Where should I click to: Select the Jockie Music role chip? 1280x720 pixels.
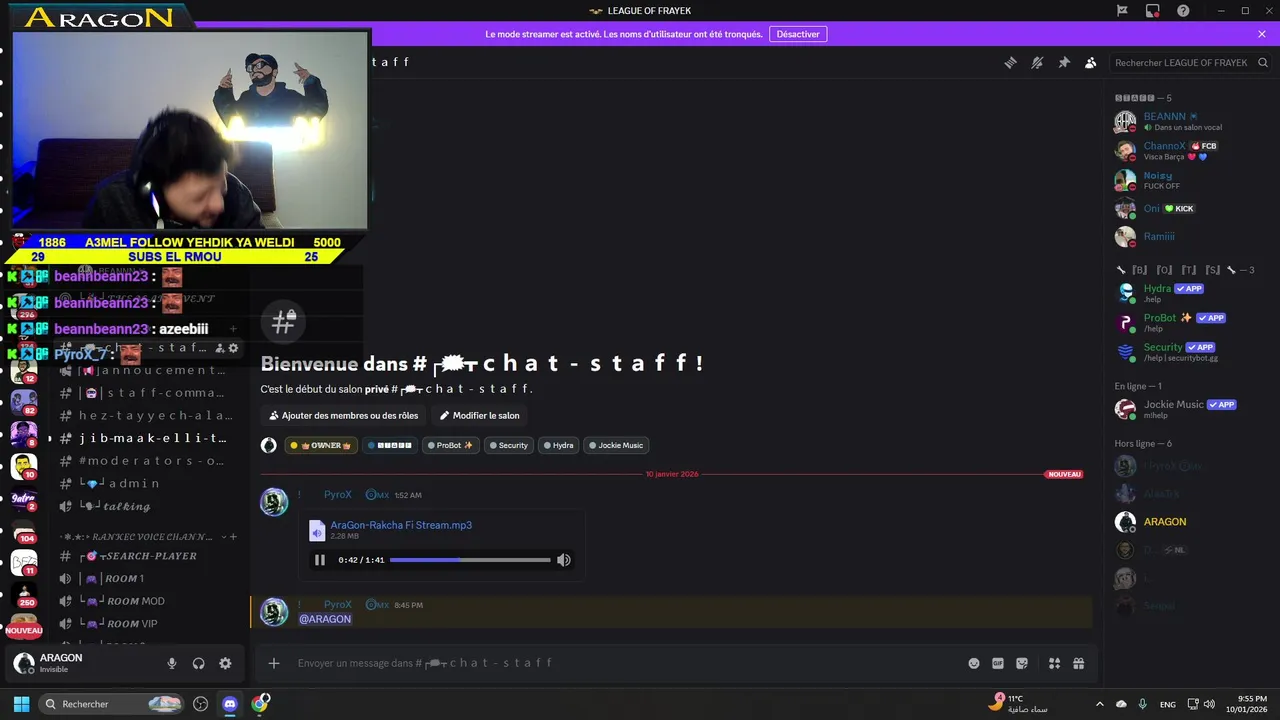(x=616, y=445)
